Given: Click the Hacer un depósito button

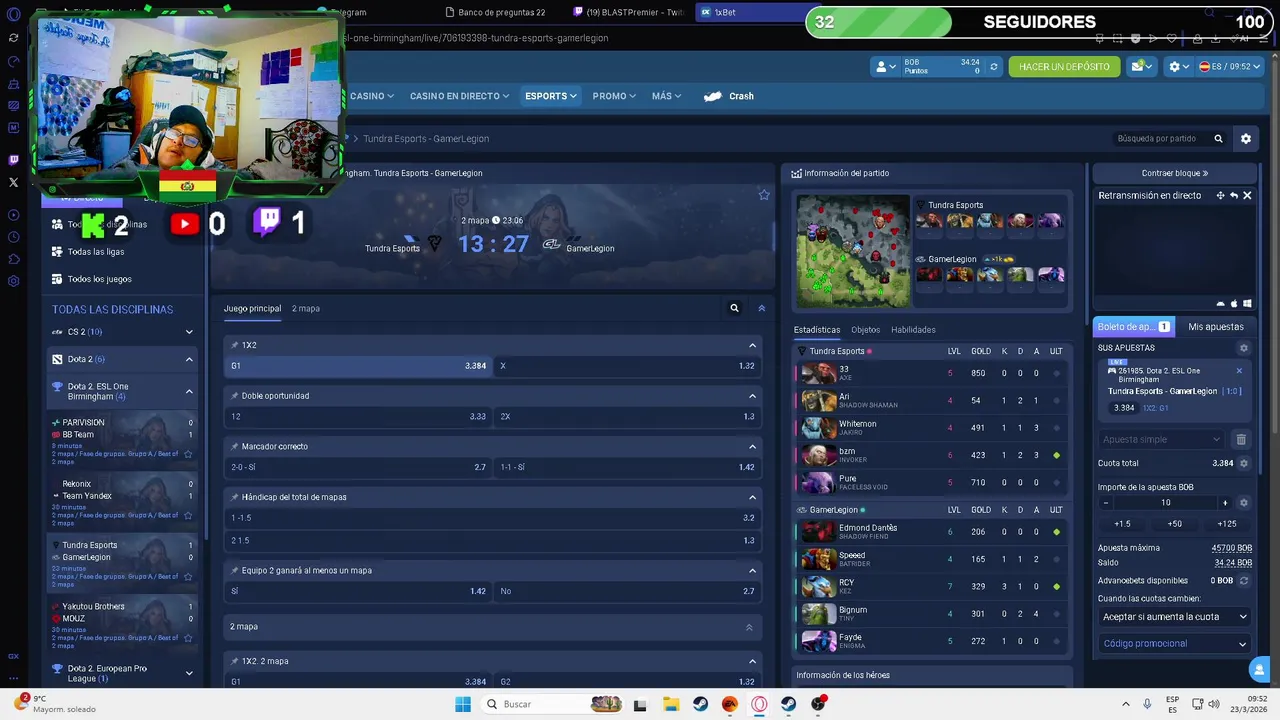Looking at the screenshot, I should [1064, 67].
